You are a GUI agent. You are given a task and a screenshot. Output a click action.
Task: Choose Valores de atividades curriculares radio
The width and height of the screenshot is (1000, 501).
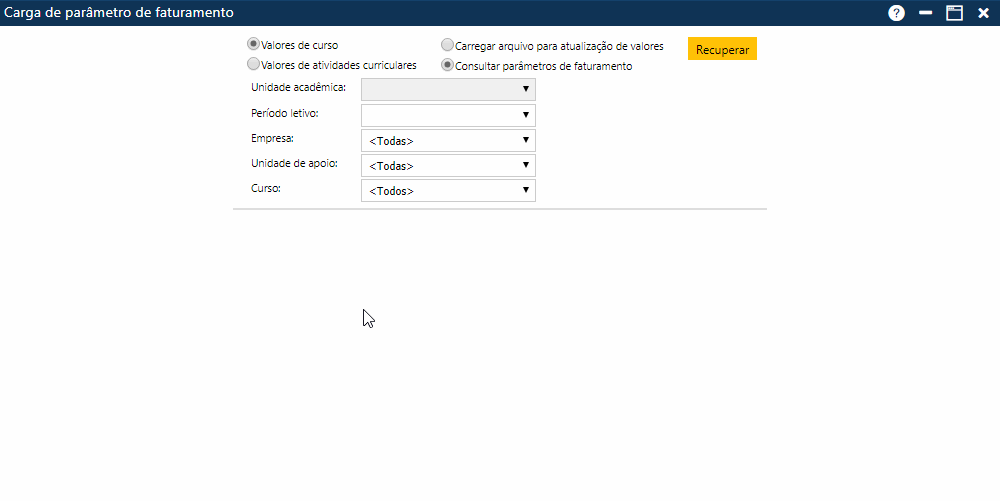pyautogui.click(x=254, y=64)
